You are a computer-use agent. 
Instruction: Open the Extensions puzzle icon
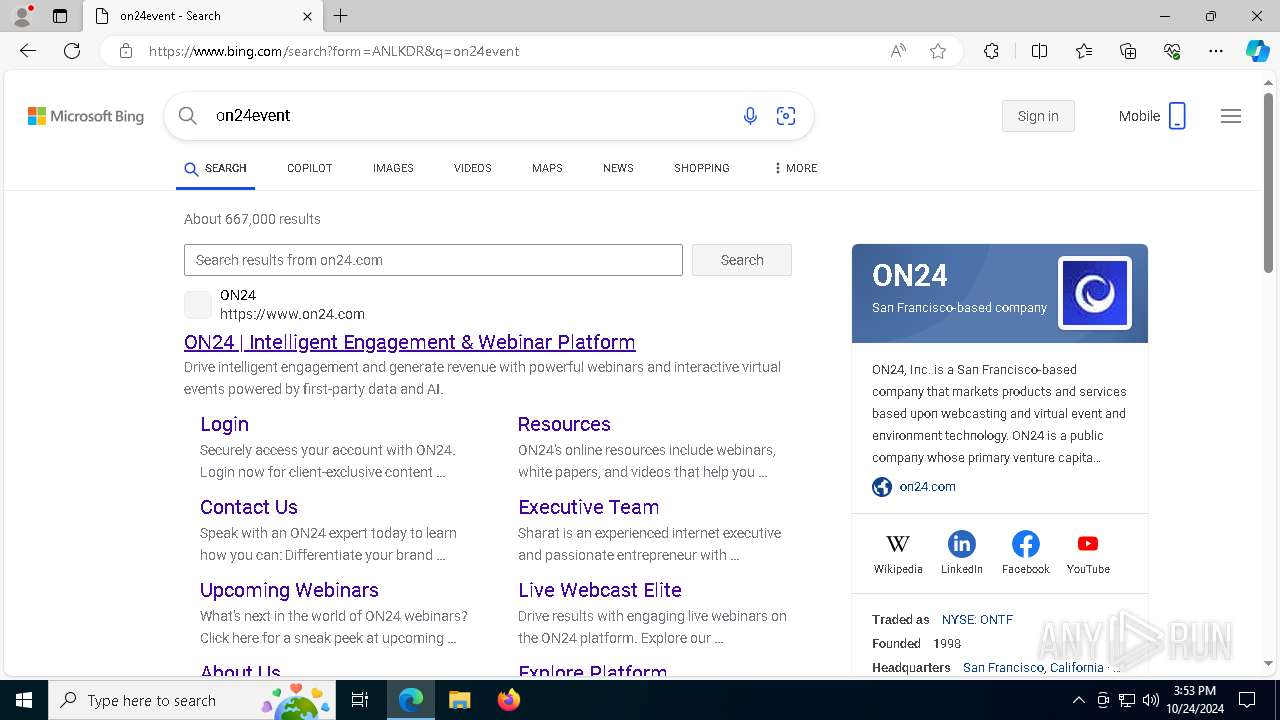coord(991,51)
